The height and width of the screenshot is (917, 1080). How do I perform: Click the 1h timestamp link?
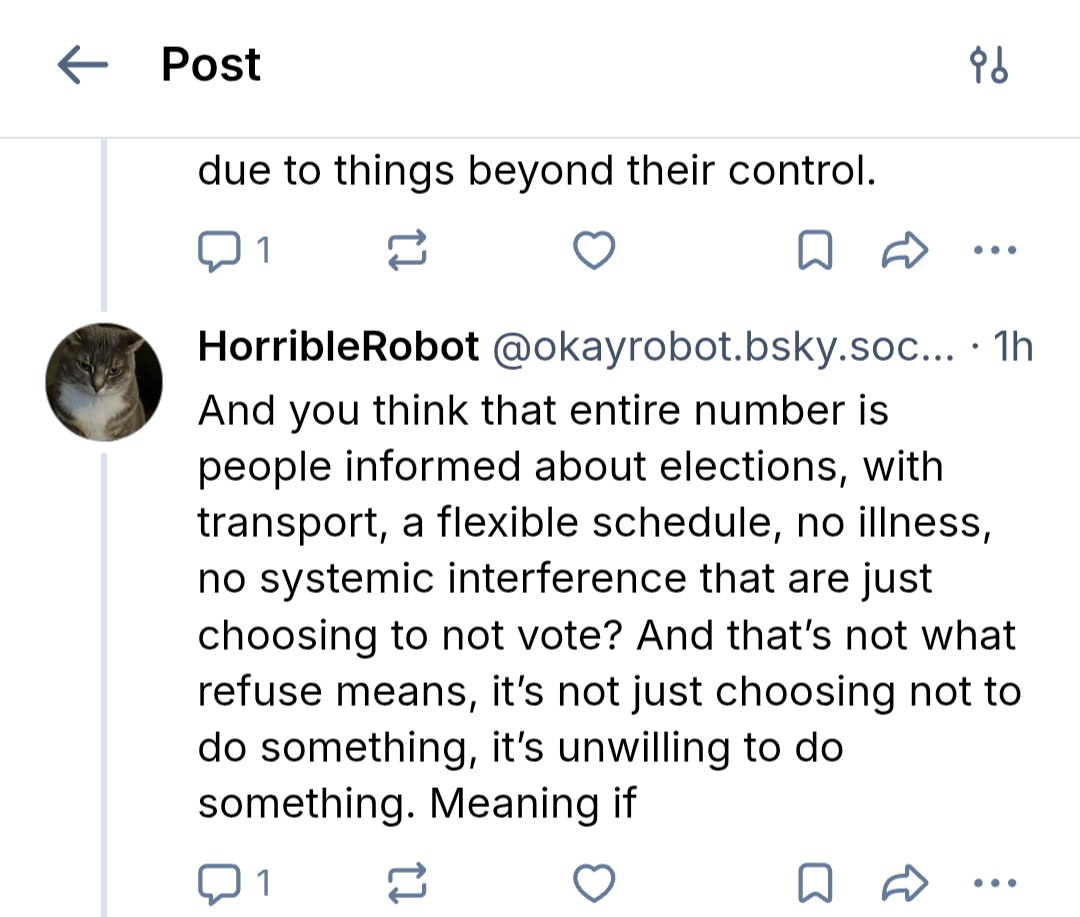[x=1014, y=347]
